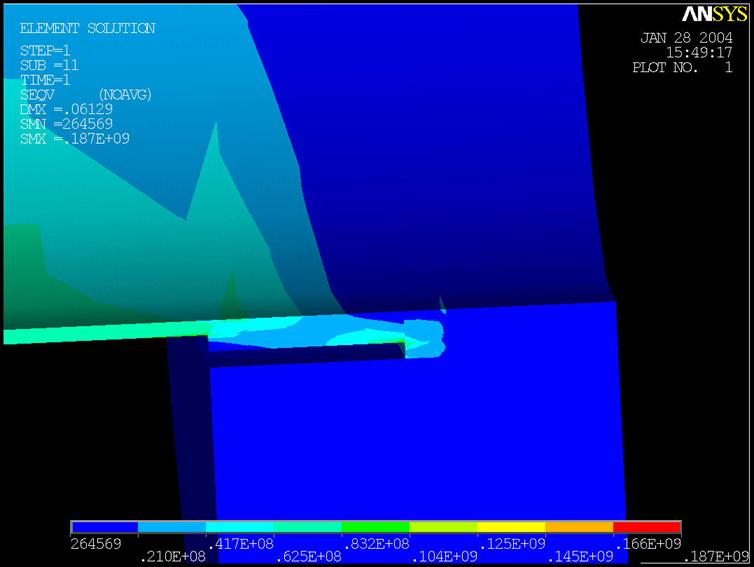This screenshot has width=754, height=567.
Task: Click the 15:49:17 timestamp
Action: [x=699, y=52]
